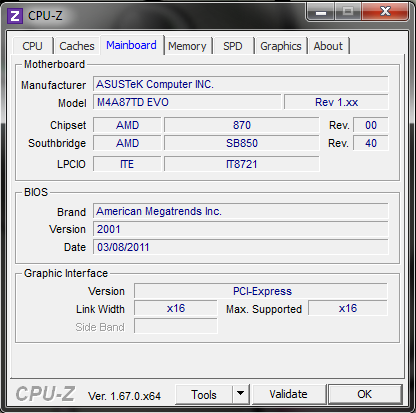Click the Ver. 1.67.0.x64 version text

[124, 396]
